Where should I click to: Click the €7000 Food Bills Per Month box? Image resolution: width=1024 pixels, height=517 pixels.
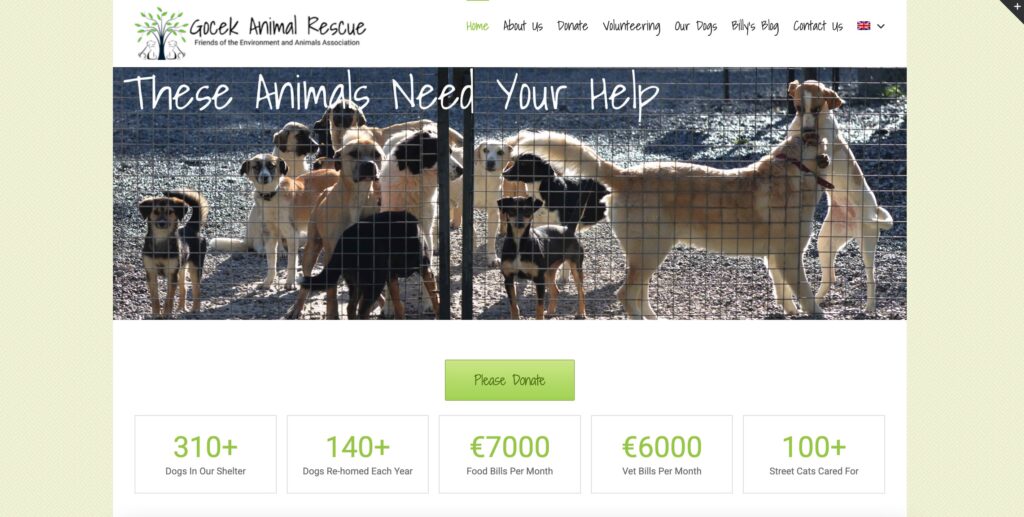pyautogui.click(x=509, y=454)
